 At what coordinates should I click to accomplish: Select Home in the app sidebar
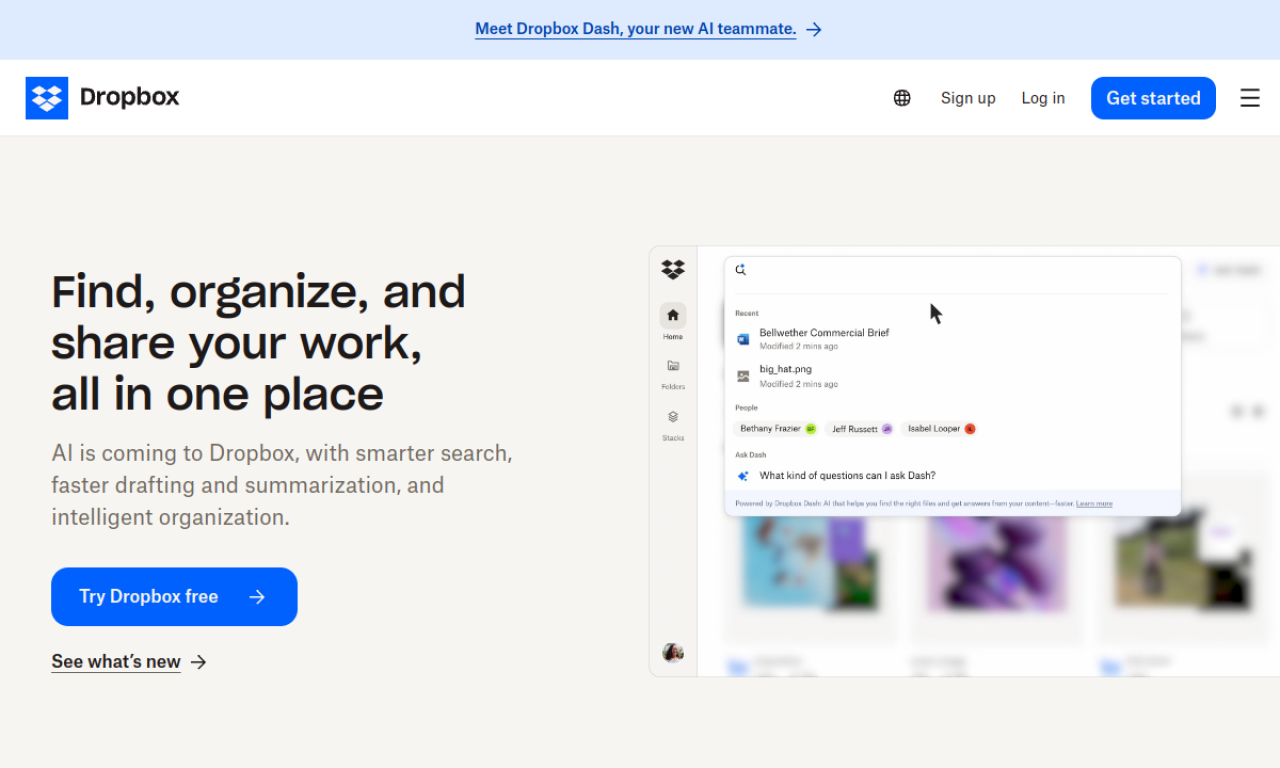(672, 318)
